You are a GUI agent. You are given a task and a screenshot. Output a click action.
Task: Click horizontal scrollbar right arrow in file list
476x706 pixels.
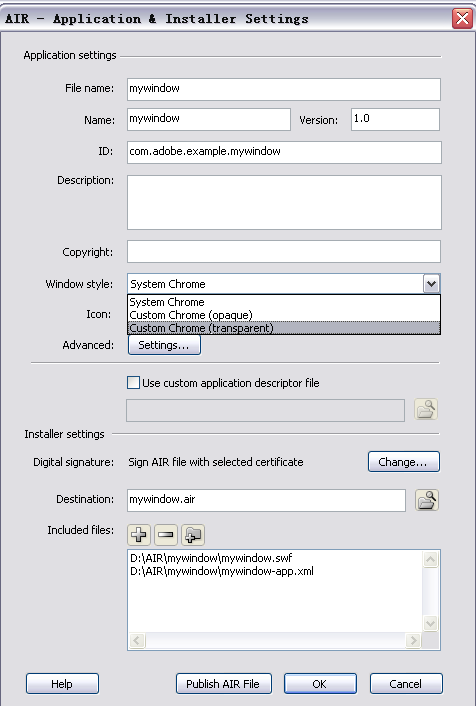click(x=413, y=640)
